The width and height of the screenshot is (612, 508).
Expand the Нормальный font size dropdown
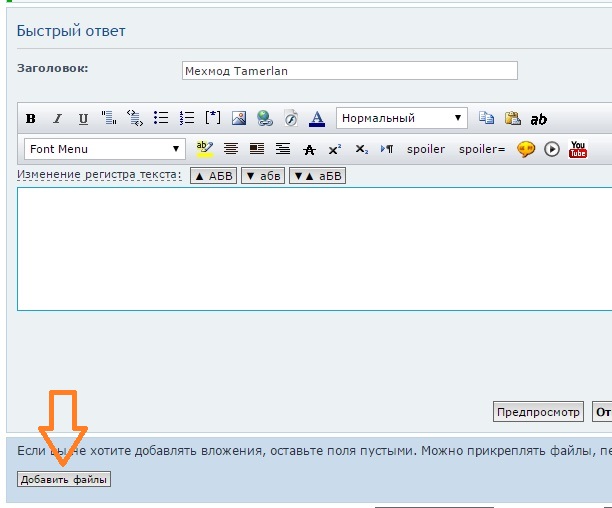click(x=402, y=118)
